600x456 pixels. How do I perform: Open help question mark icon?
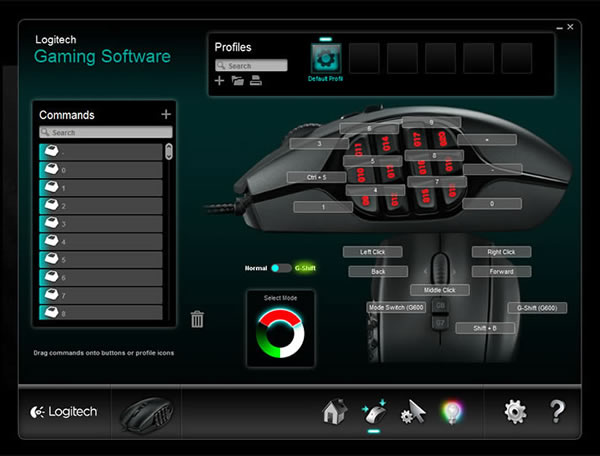tap(557, 412)
